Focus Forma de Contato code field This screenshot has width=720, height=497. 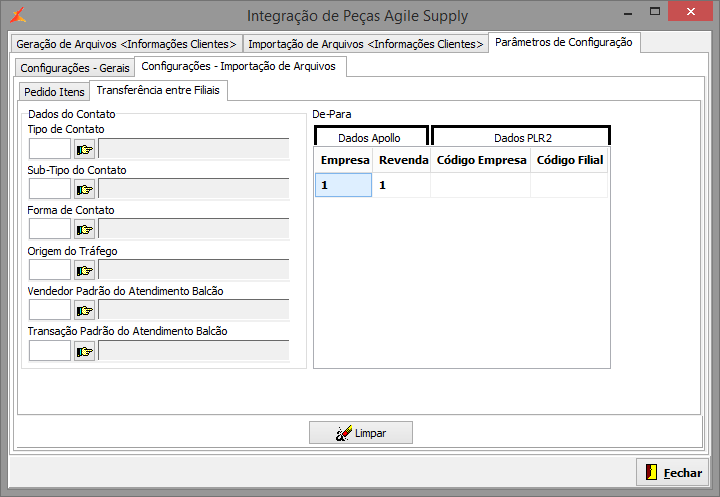pyautogui.click(x=50, y=229)
